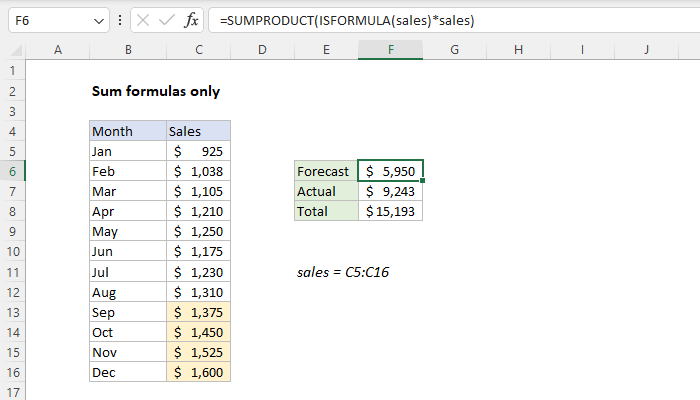Click the $1,105 sales cell
The image size is (700, 400).
coord(199,192)
